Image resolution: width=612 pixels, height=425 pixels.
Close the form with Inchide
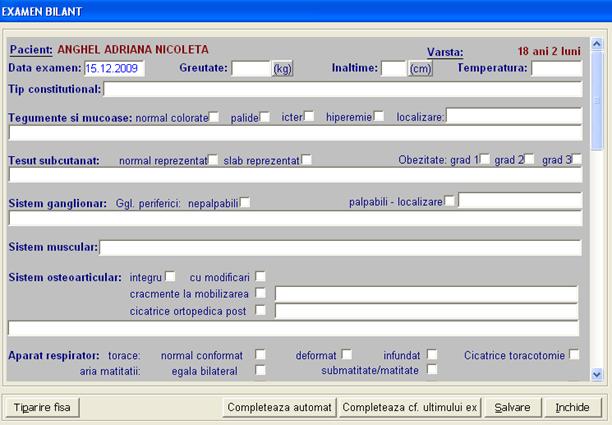click(x=572, y=408)
